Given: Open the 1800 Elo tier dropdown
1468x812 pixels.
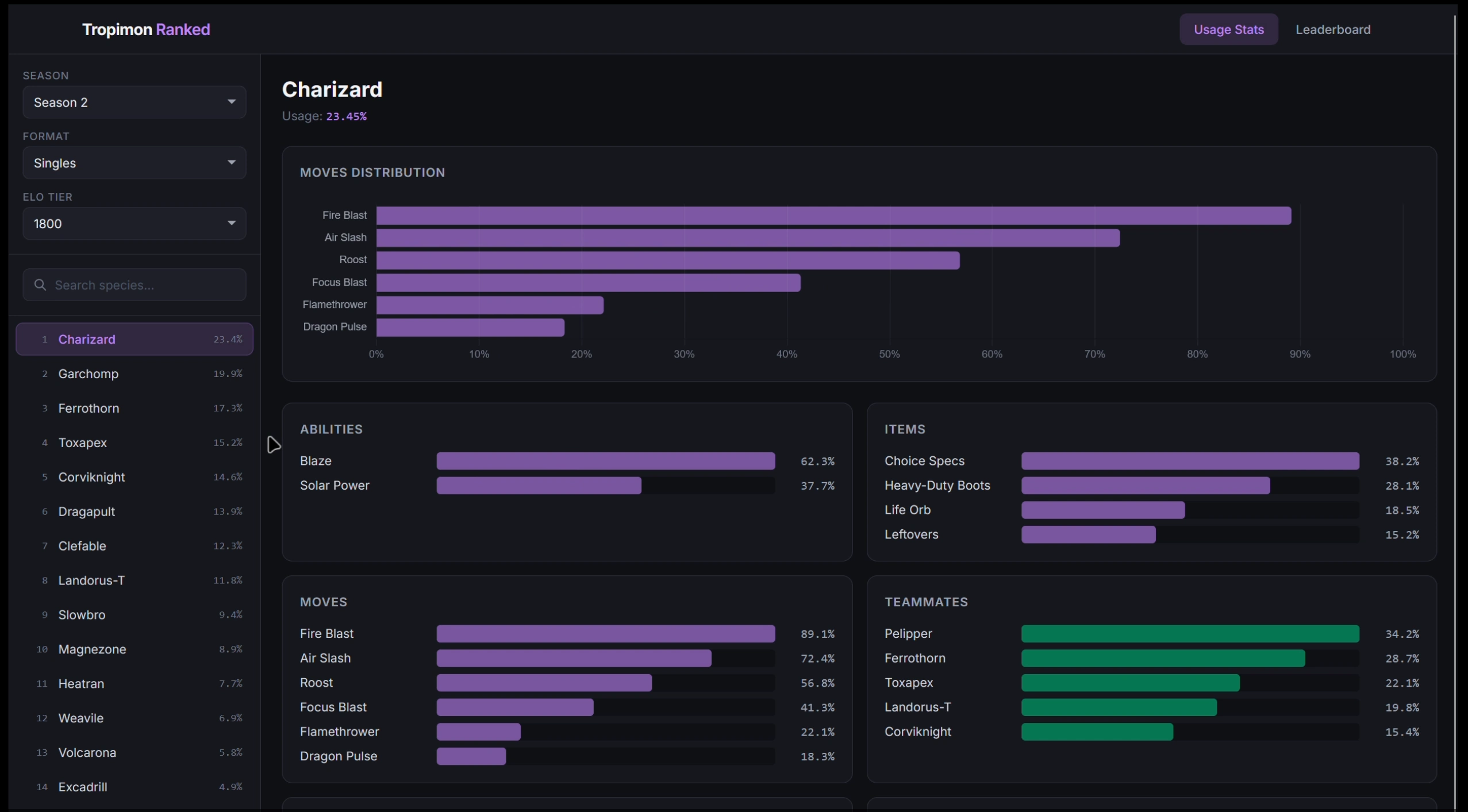Looking at the screenshot, I should pos(134,224).
